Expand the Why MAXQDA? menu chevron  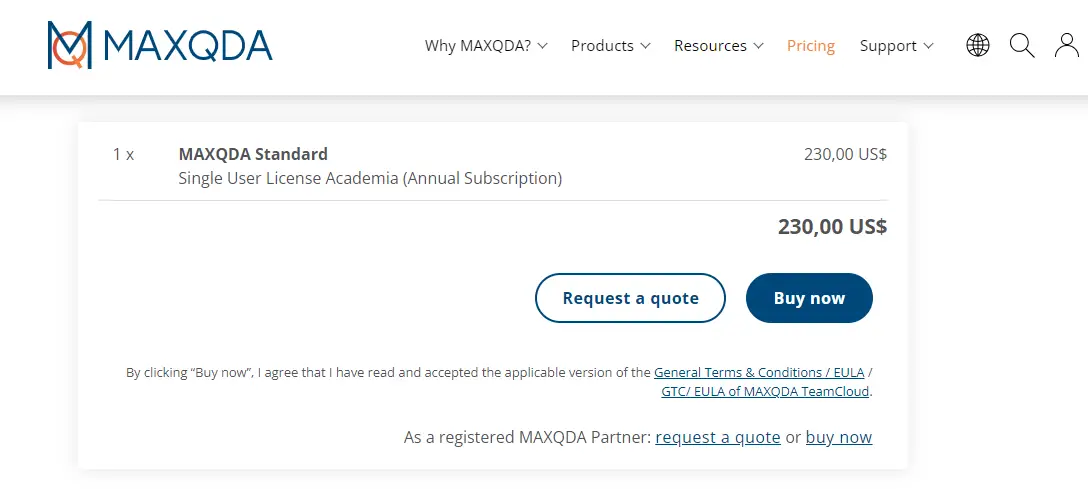(x=543, y=46)
